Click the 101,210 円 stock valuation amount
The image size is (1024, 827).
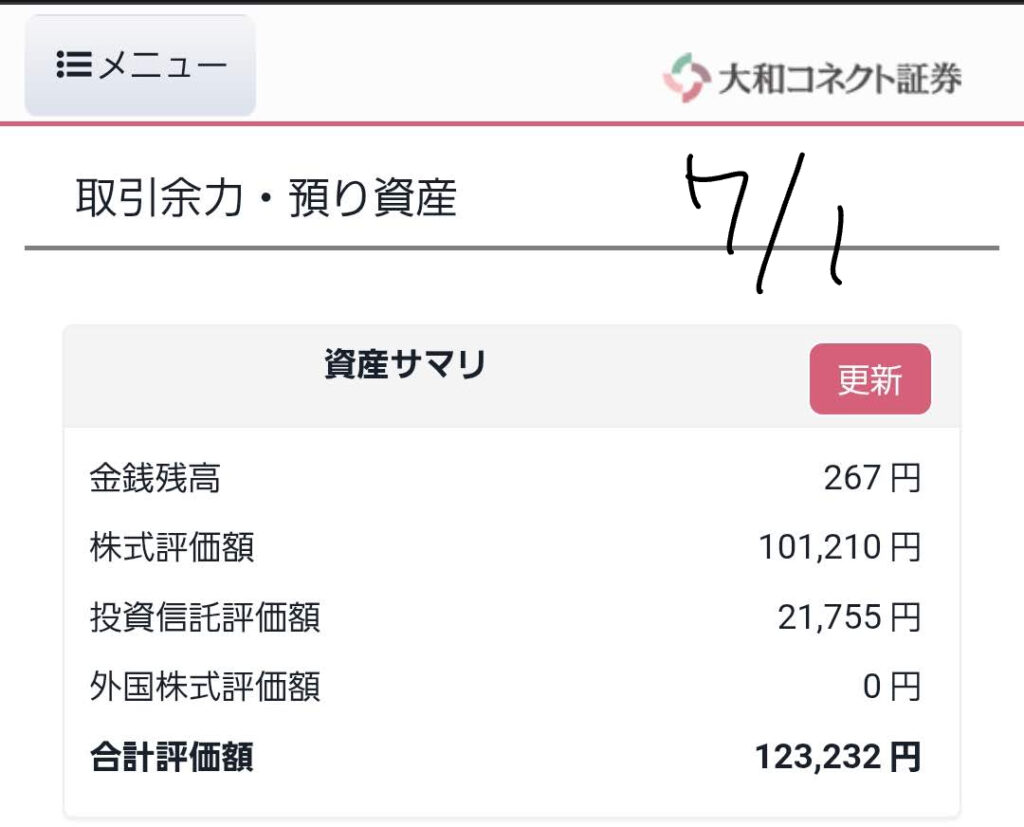tap(840, 547)
